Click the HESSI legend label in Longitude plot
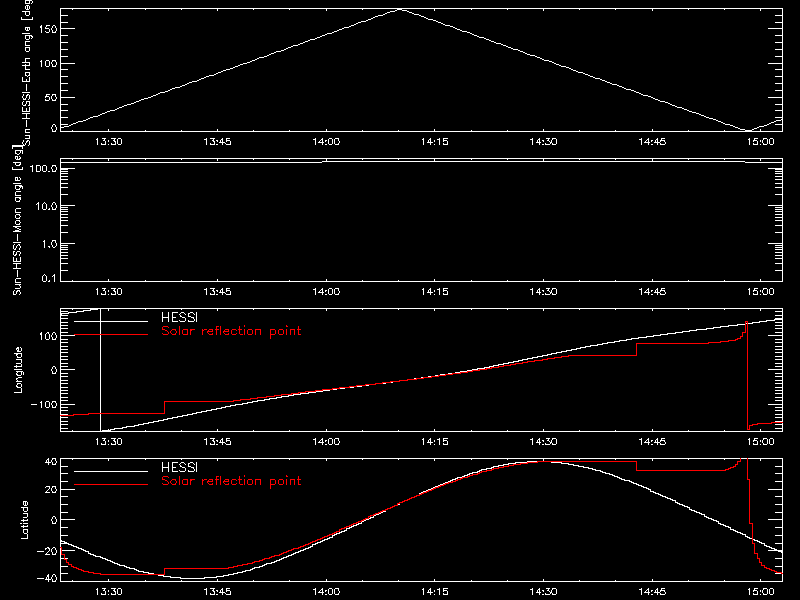 179,317
